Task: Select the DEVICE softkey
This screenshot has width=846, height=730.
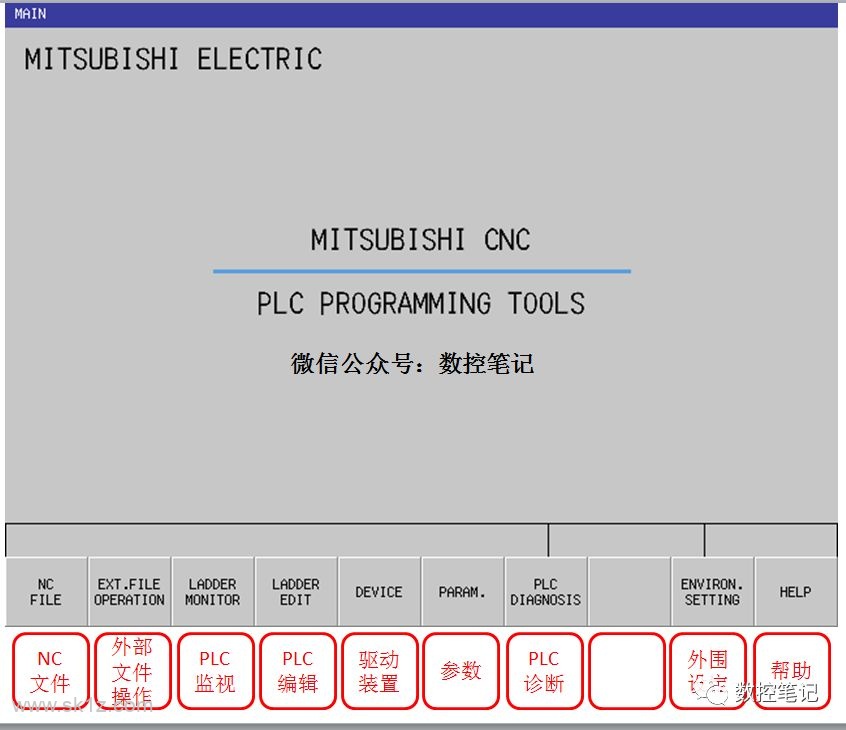Action: click(x=379, y=592)
